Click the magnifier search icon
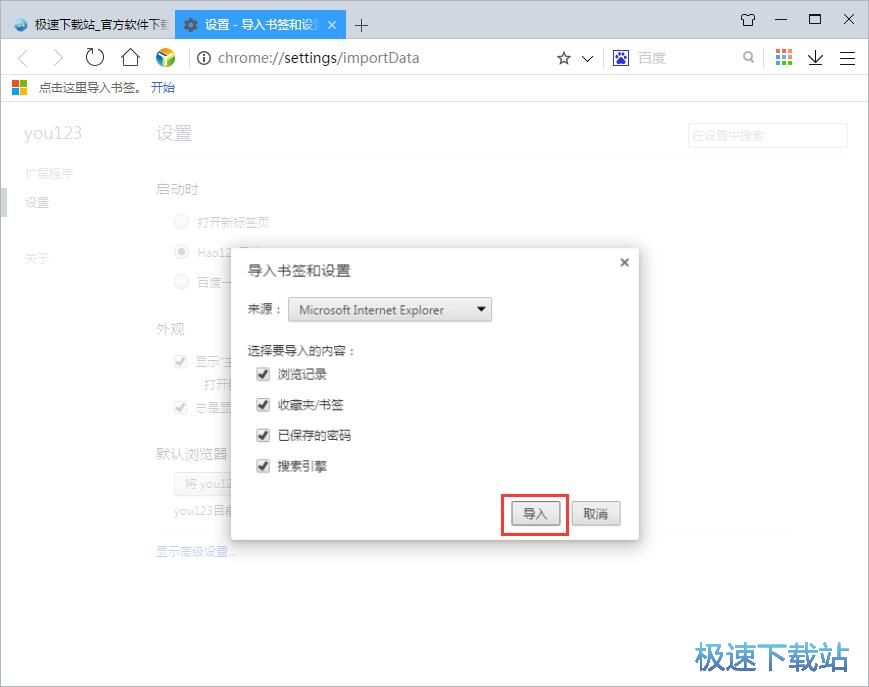This screenshot has width=869, height=687. (748, 57)
